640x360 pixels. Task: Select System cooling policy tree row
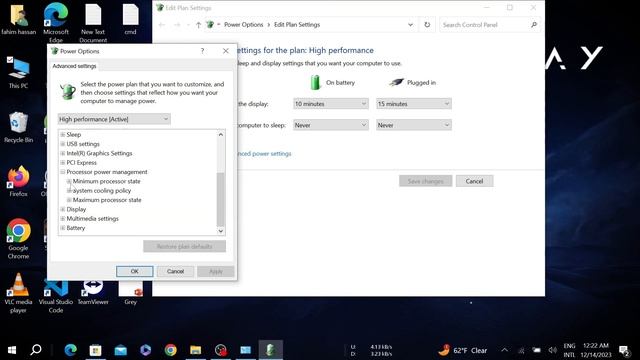tap(102, 191)
